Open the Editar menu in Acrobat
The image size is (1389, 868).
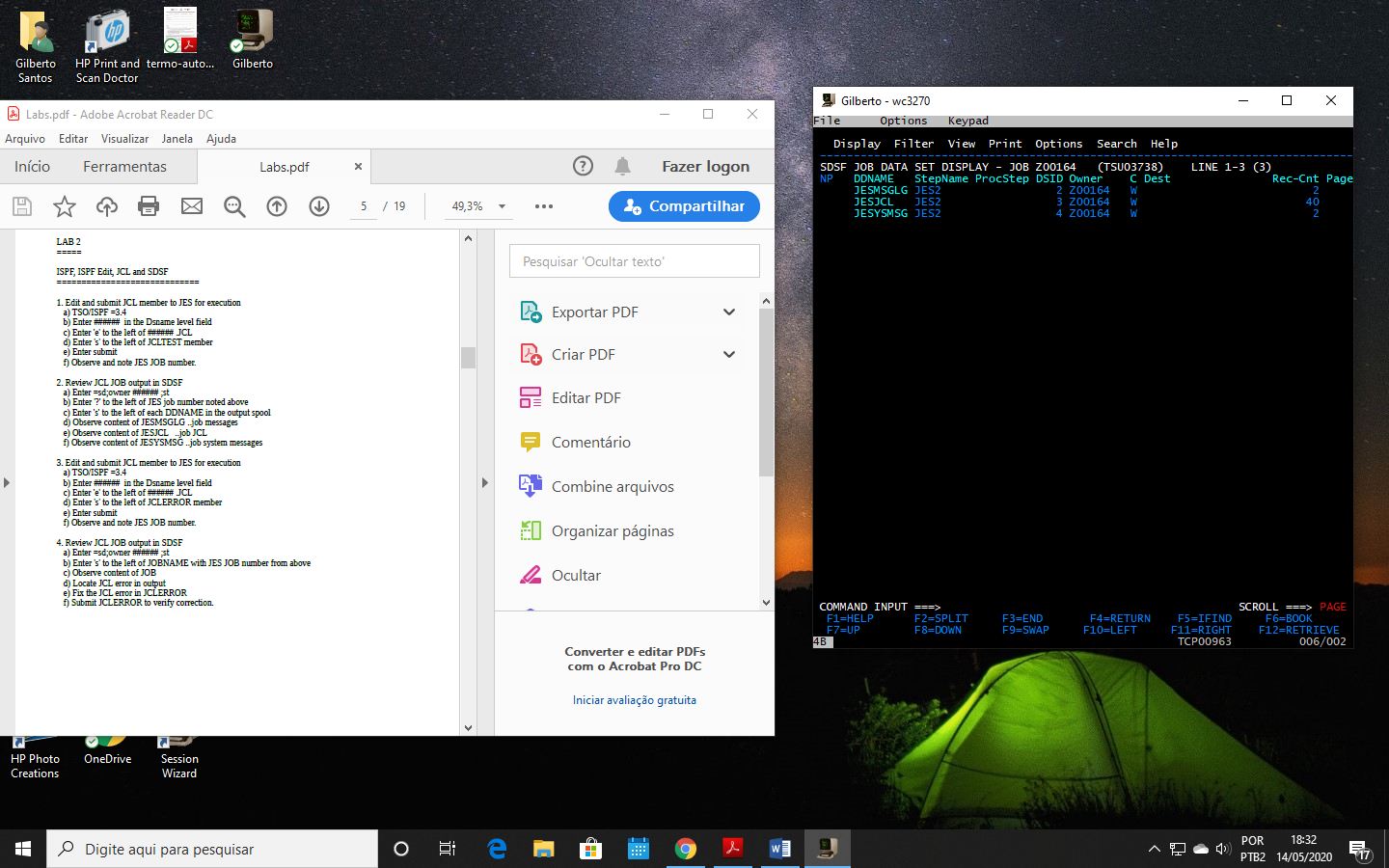(x=73, y=139)
